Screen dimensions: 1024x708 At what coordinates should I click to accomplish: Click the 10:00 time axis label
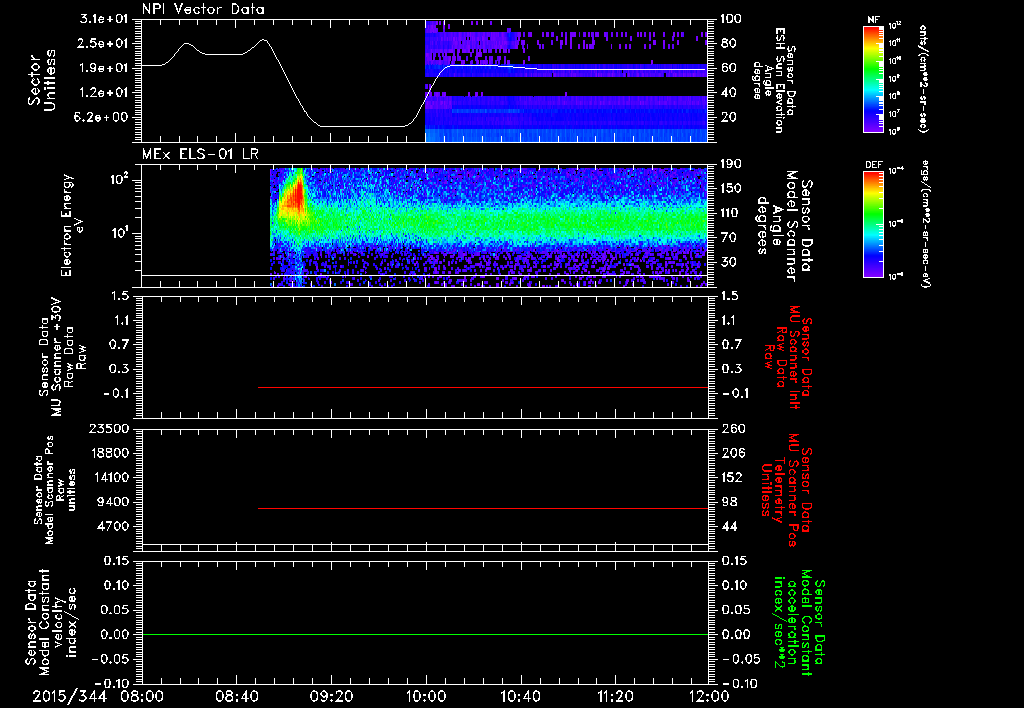pos(425,696)
